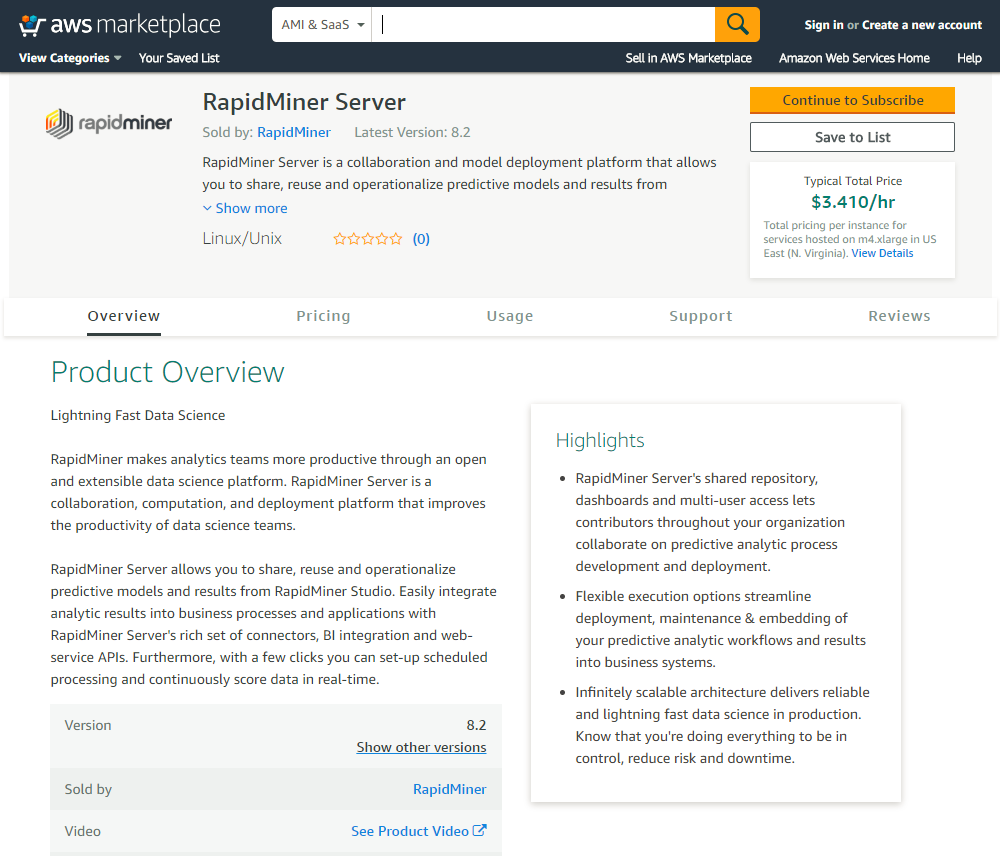Image resolution: width=1000 pixels, height=856 pixels.
Task: Click the Product Overview heading
Action: pyautogui.click(x=168, y=372)
